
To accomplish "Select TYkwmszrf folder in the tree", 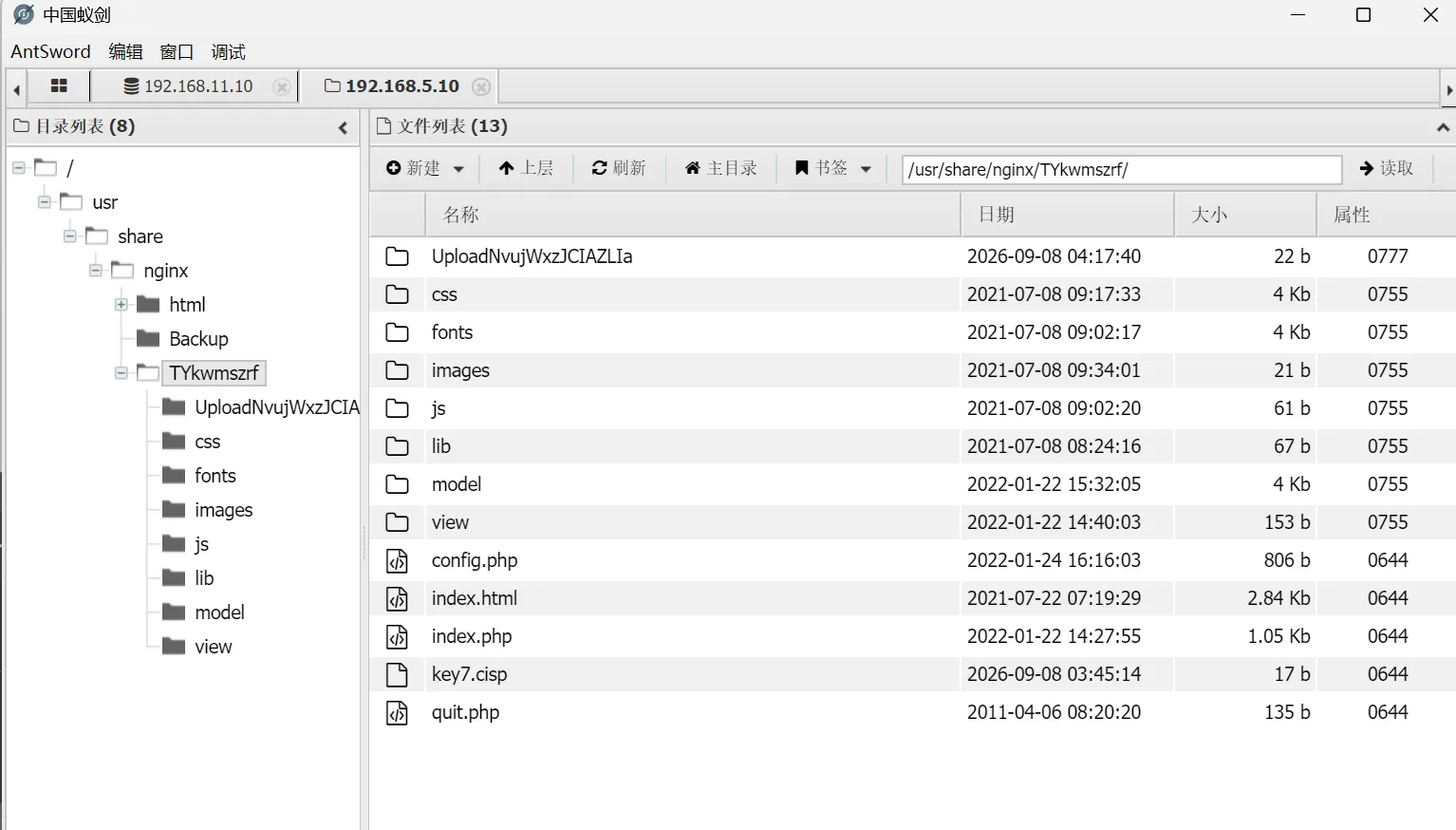I will pos(214,373).
